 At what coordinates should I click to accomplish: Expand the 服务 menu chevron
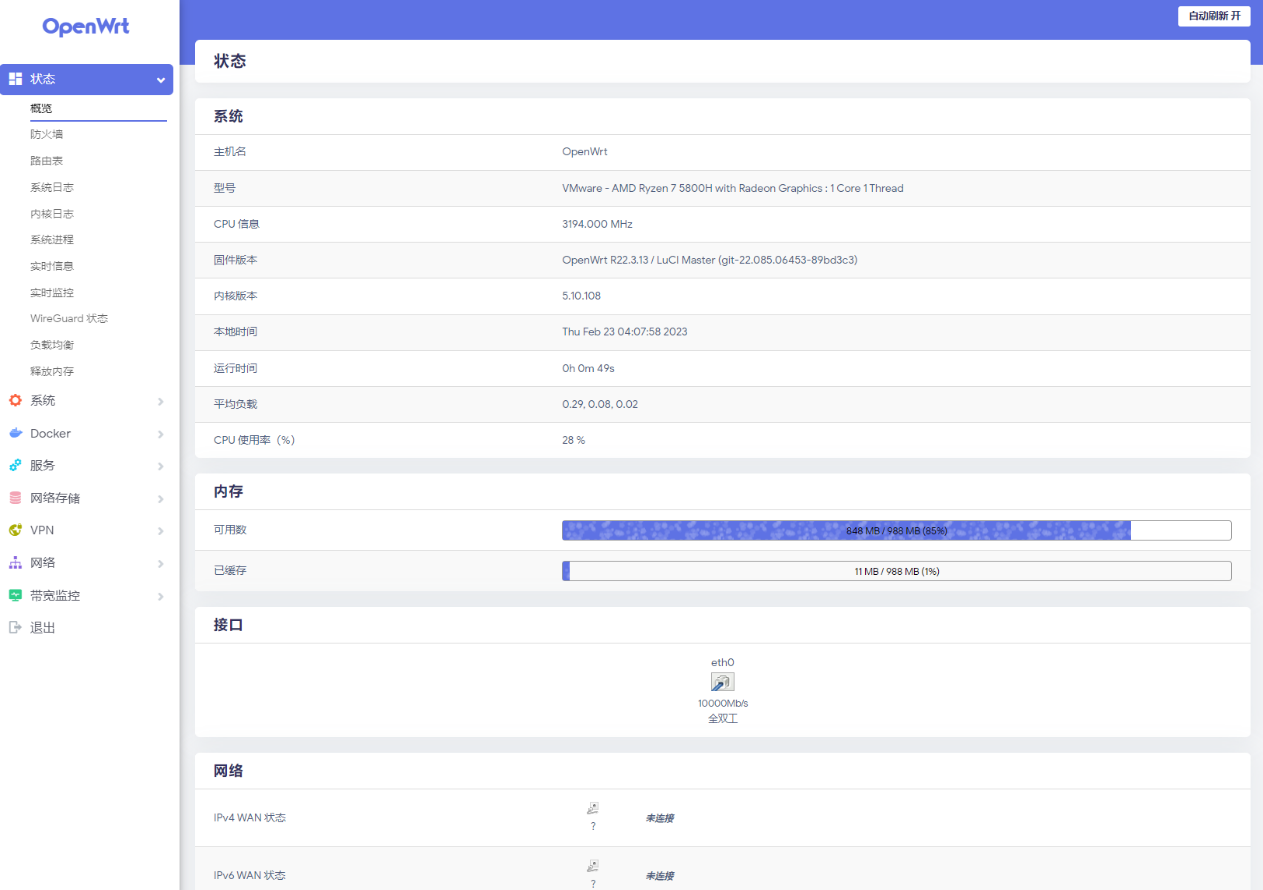(161, 466)
